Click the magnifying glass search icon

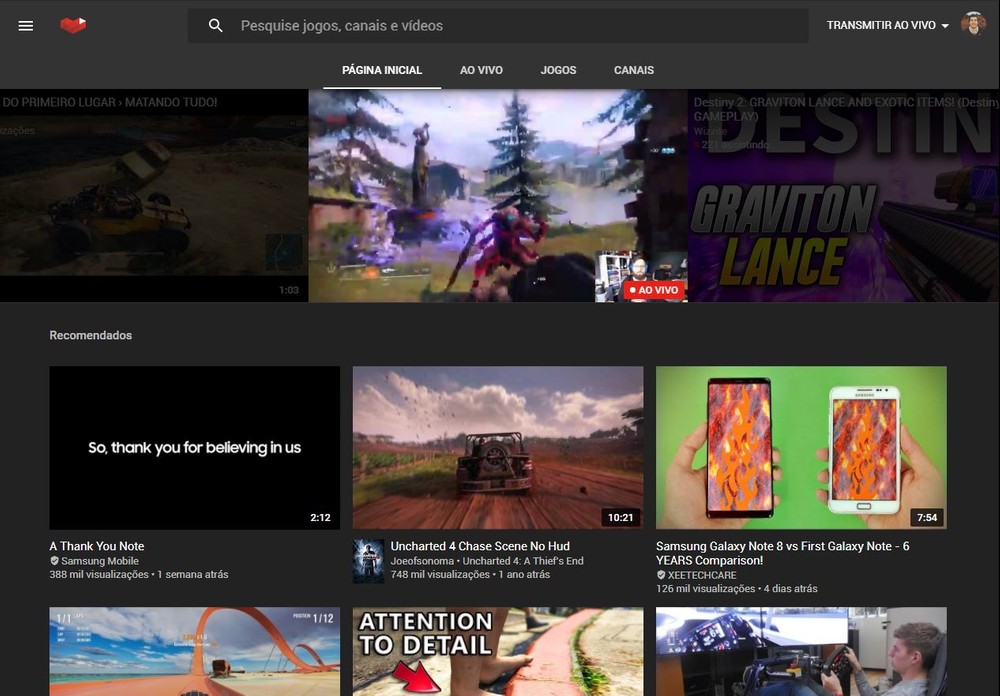tap(216, 26)
